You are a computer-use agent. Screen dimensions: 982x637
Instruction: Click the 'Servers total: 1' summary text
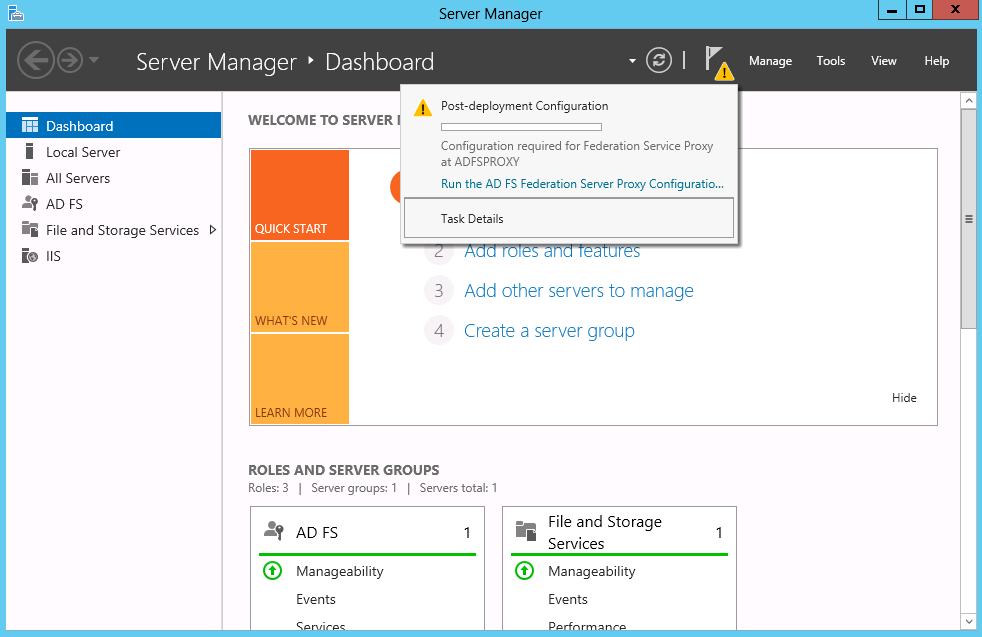click(458, 488)
